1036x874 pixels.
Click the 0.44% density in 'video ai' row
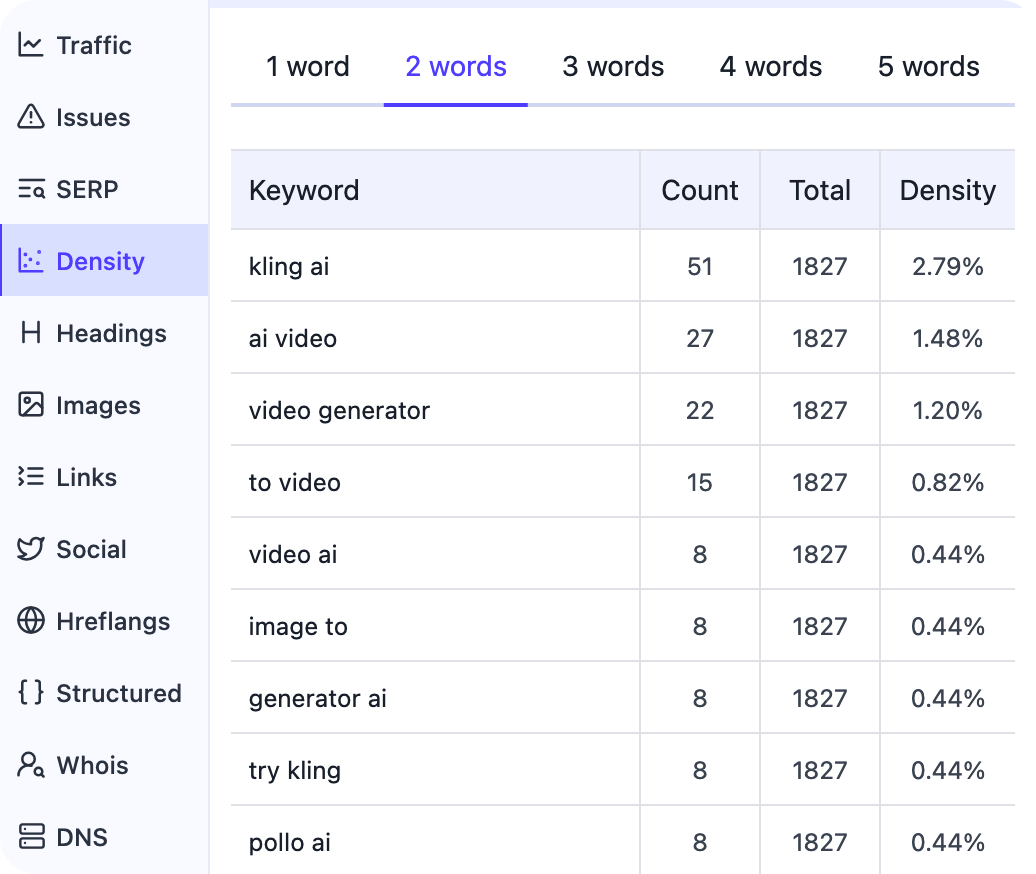click(x=947, y=555)
